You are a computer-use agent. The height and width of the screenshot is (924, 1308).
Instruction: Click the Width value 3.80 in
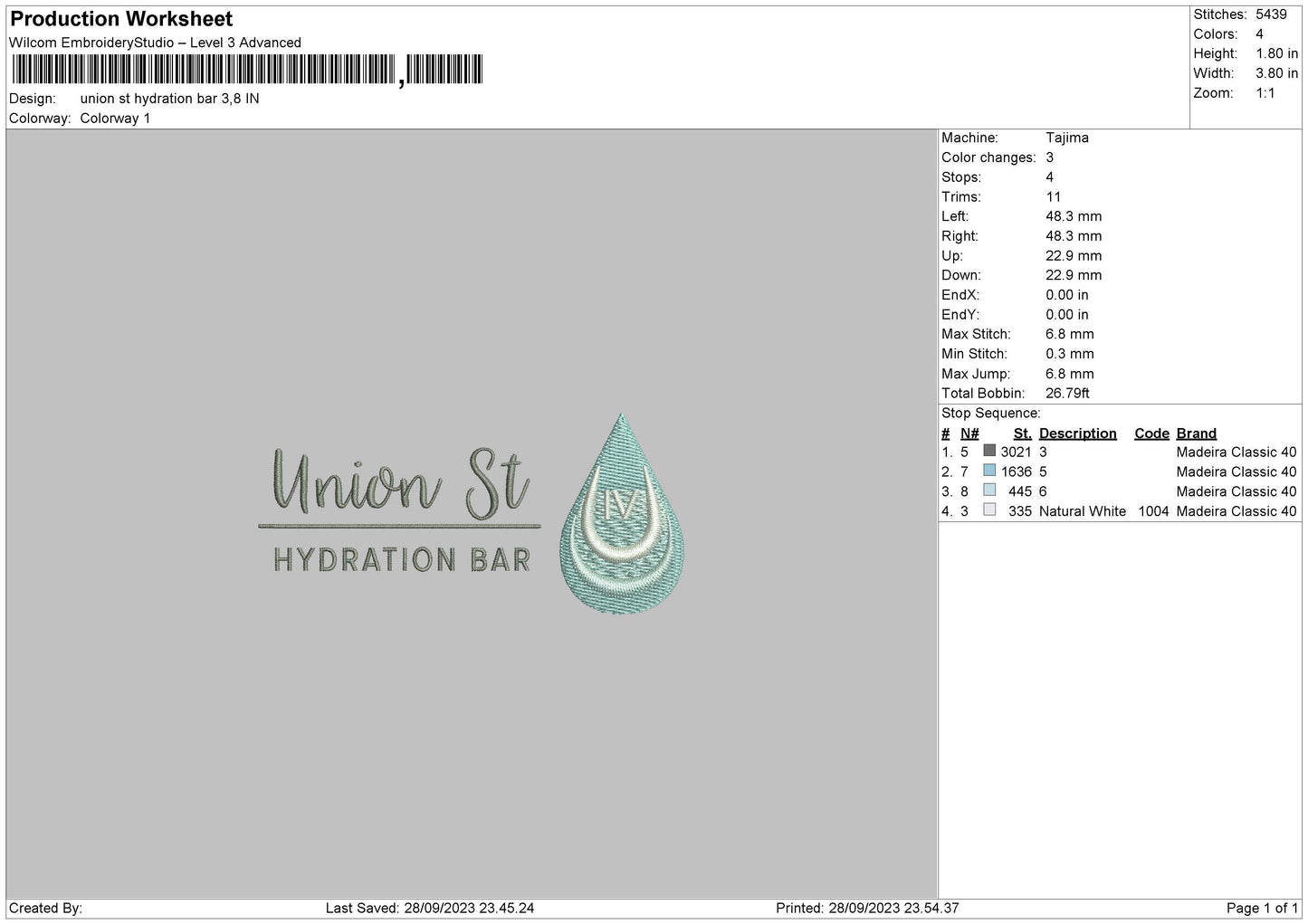point(1276,73)
